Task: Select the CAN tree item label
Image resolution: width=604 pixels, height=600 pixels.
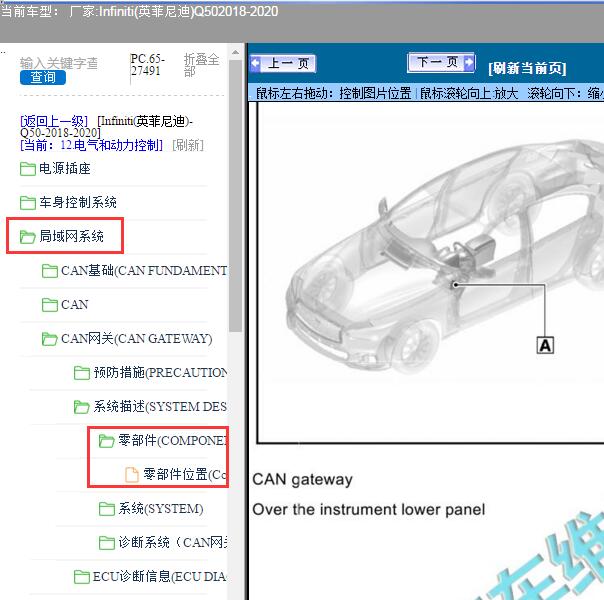Action: (x=75, y=305)
